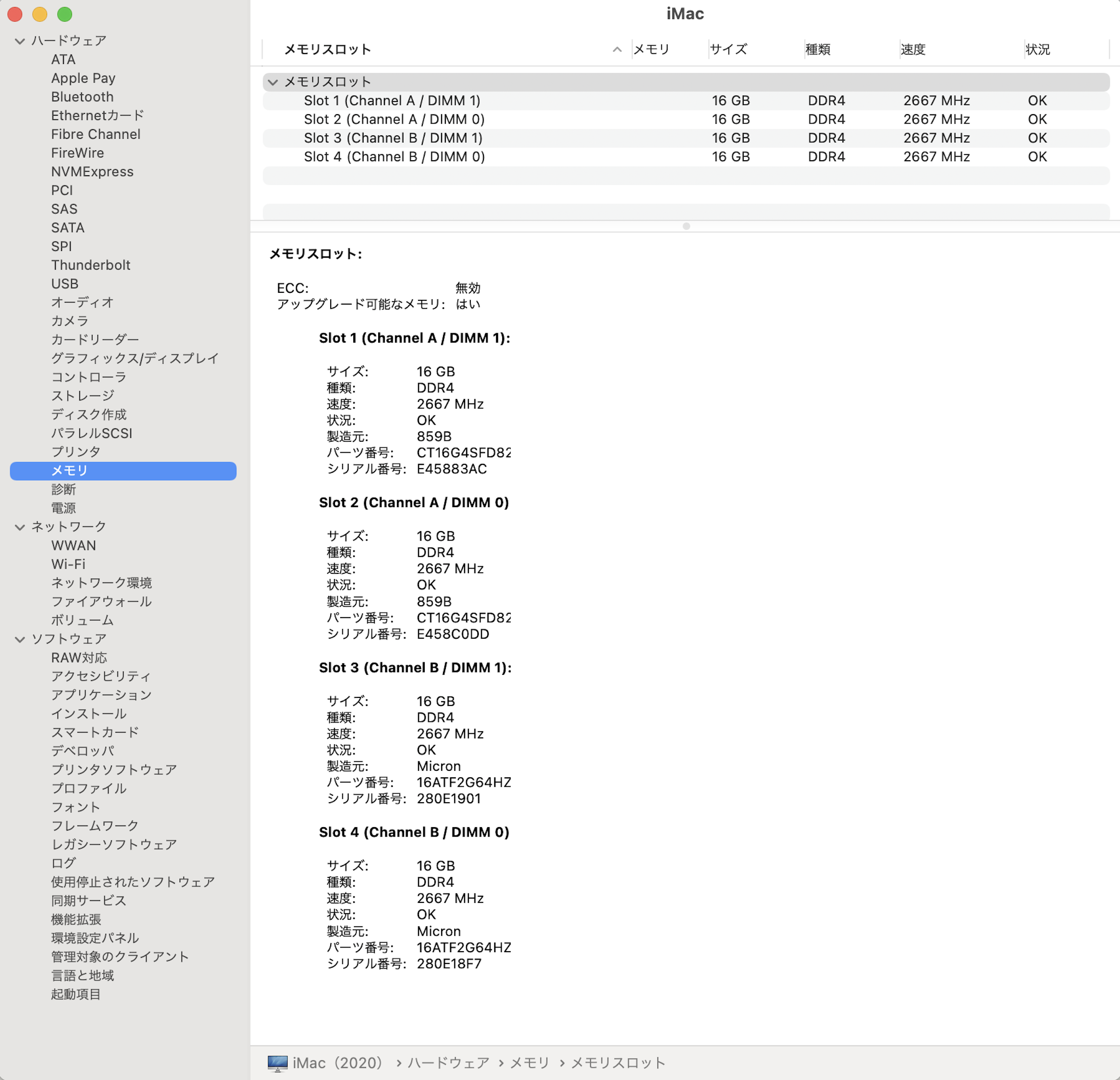Click メモリ in the bottom path bar

pyautogui.click(x=529, y=1063)
